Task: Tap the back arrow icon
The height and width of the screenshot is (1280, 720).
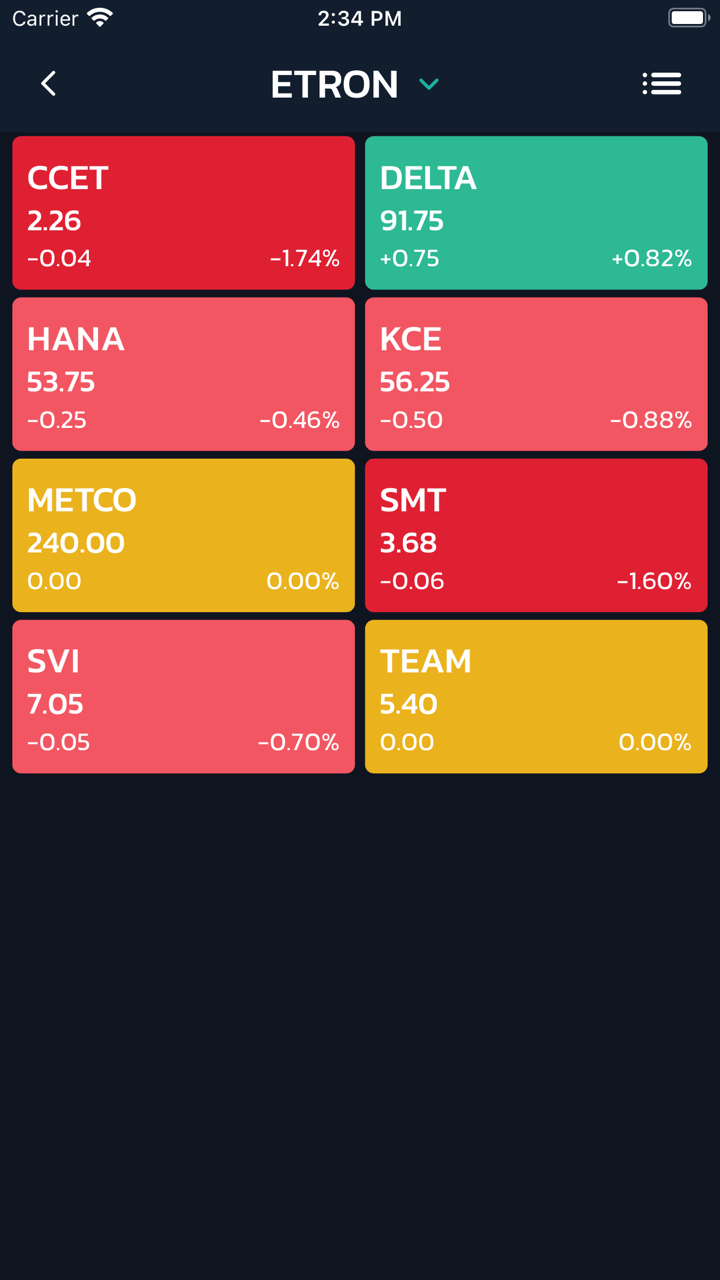Action: coord(48,84)
